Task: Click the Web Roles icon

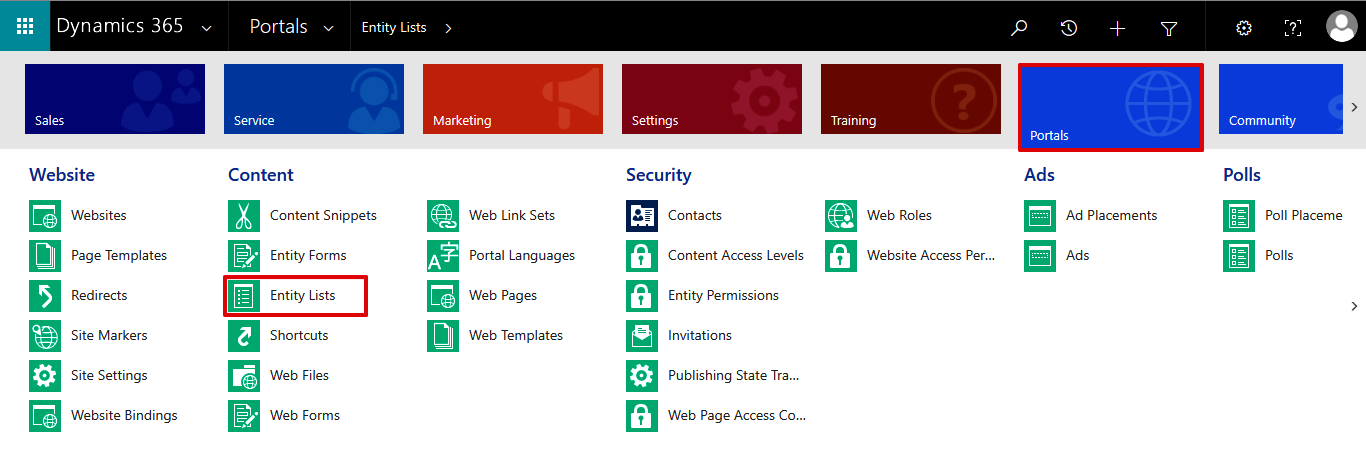Action: click(841, 216)
